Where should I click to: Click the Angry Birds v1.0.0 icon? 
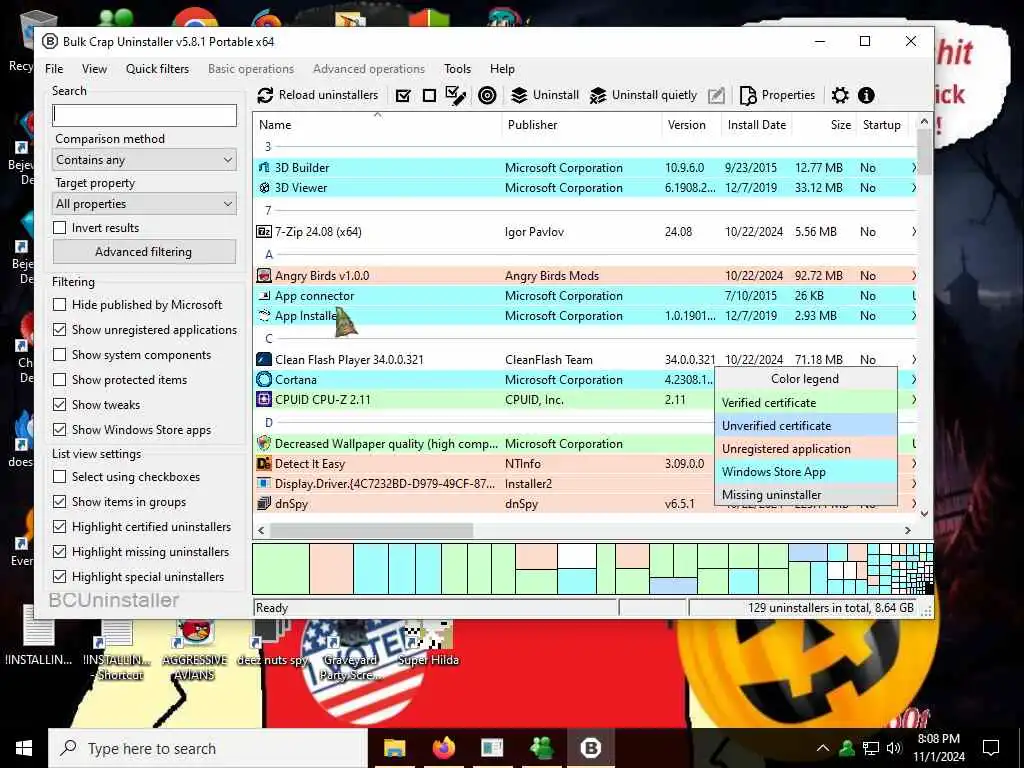264,276
